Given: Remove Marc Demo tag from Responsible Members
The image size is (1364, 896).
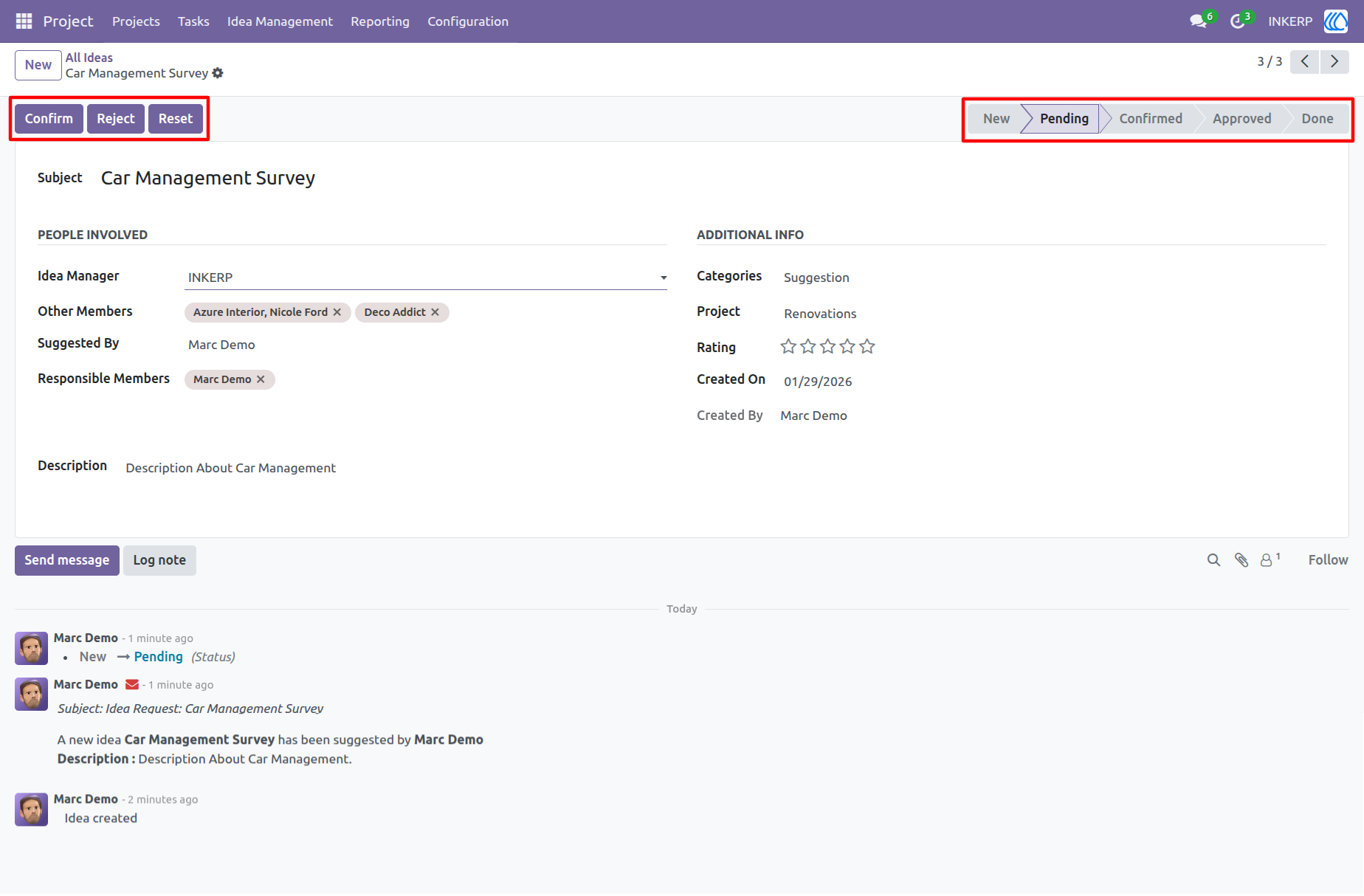Looking at the screenshot, I should [x=261, y=379].
